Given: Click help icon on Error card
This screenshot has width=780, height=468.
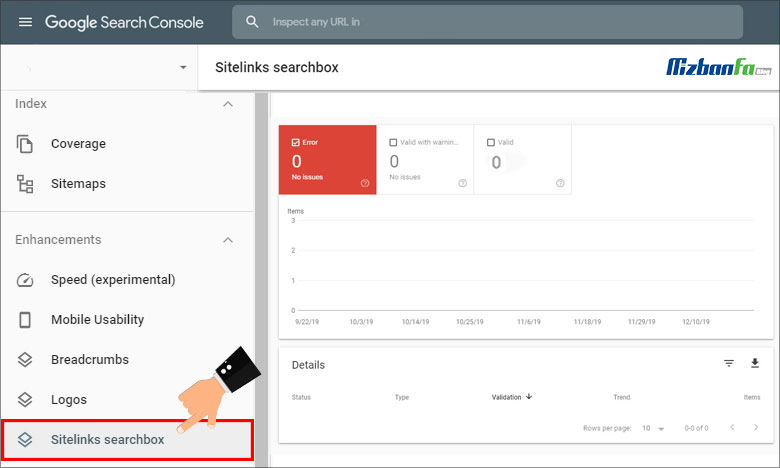Looking at the screenshot, I should pos(365,183).
